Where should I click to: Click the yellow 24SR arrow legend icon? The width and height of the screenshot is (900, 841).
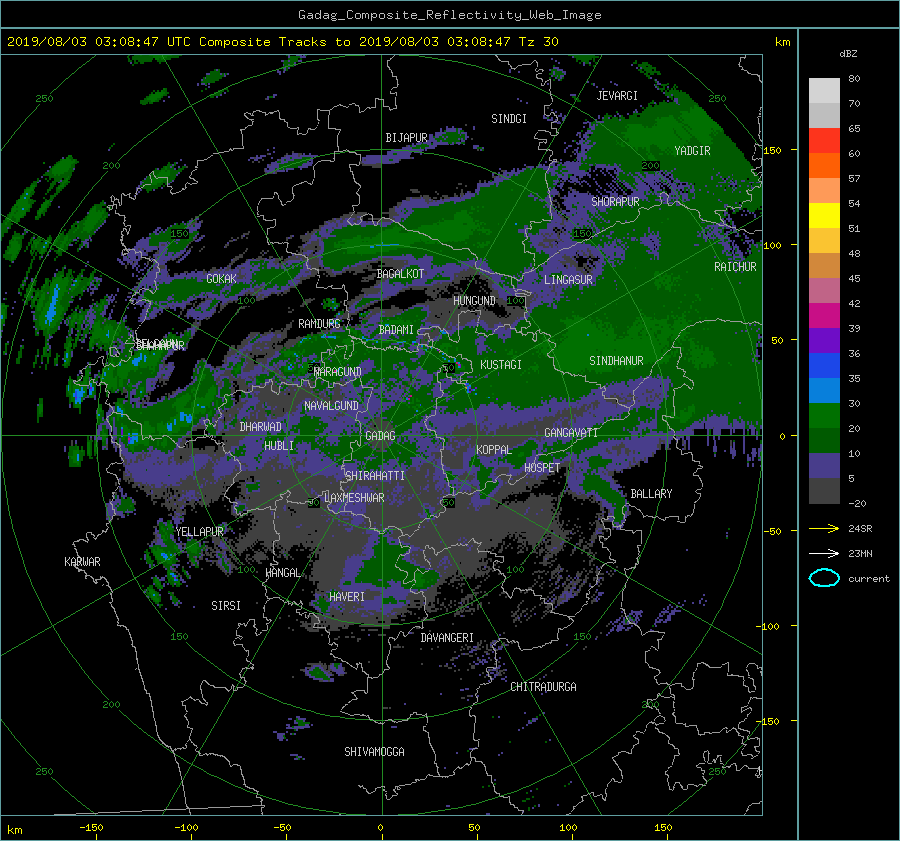point(824,528)
